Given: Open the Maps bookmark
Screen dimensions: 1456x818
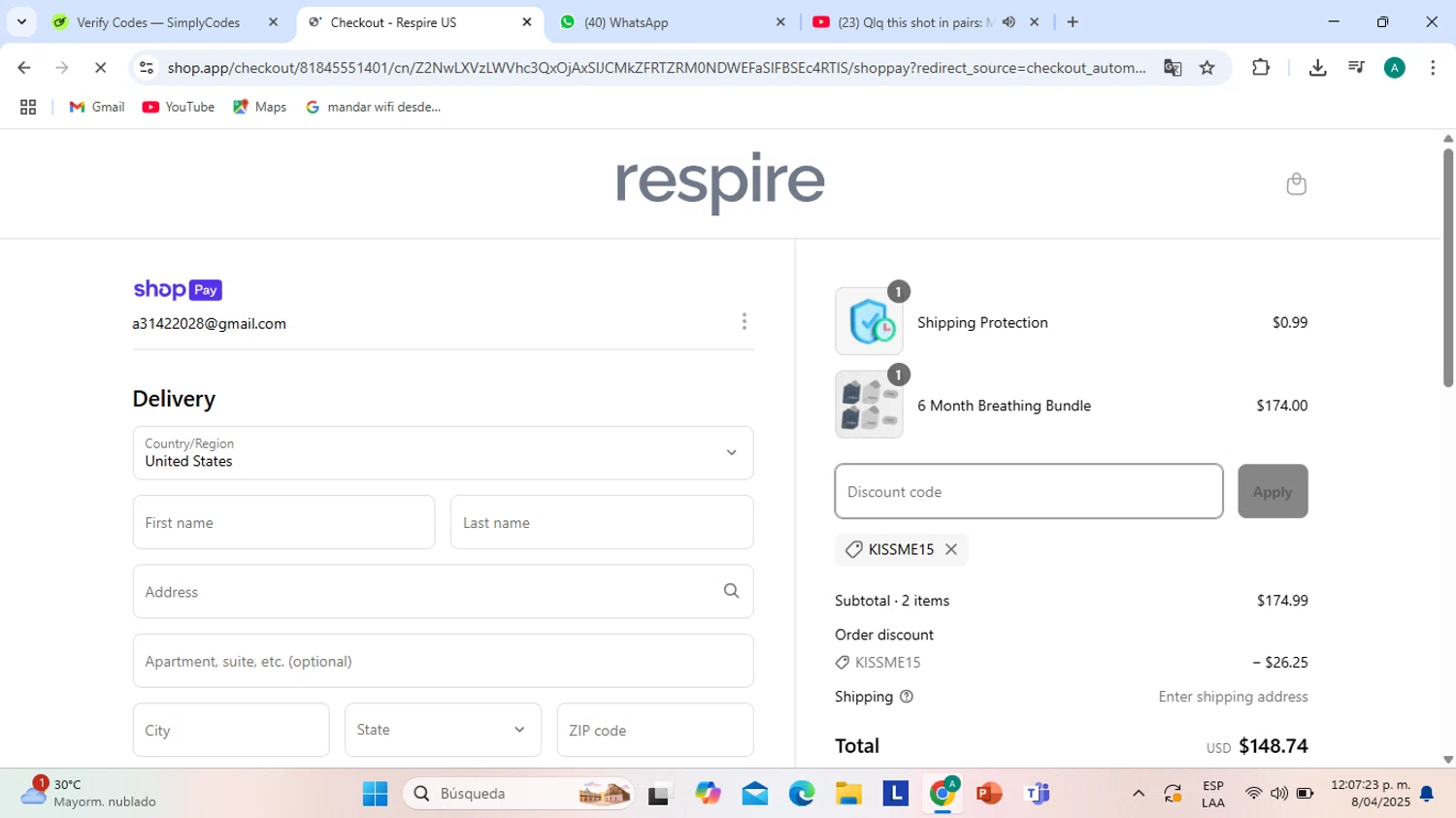Looking at the screenshot, I should (259, 107).
